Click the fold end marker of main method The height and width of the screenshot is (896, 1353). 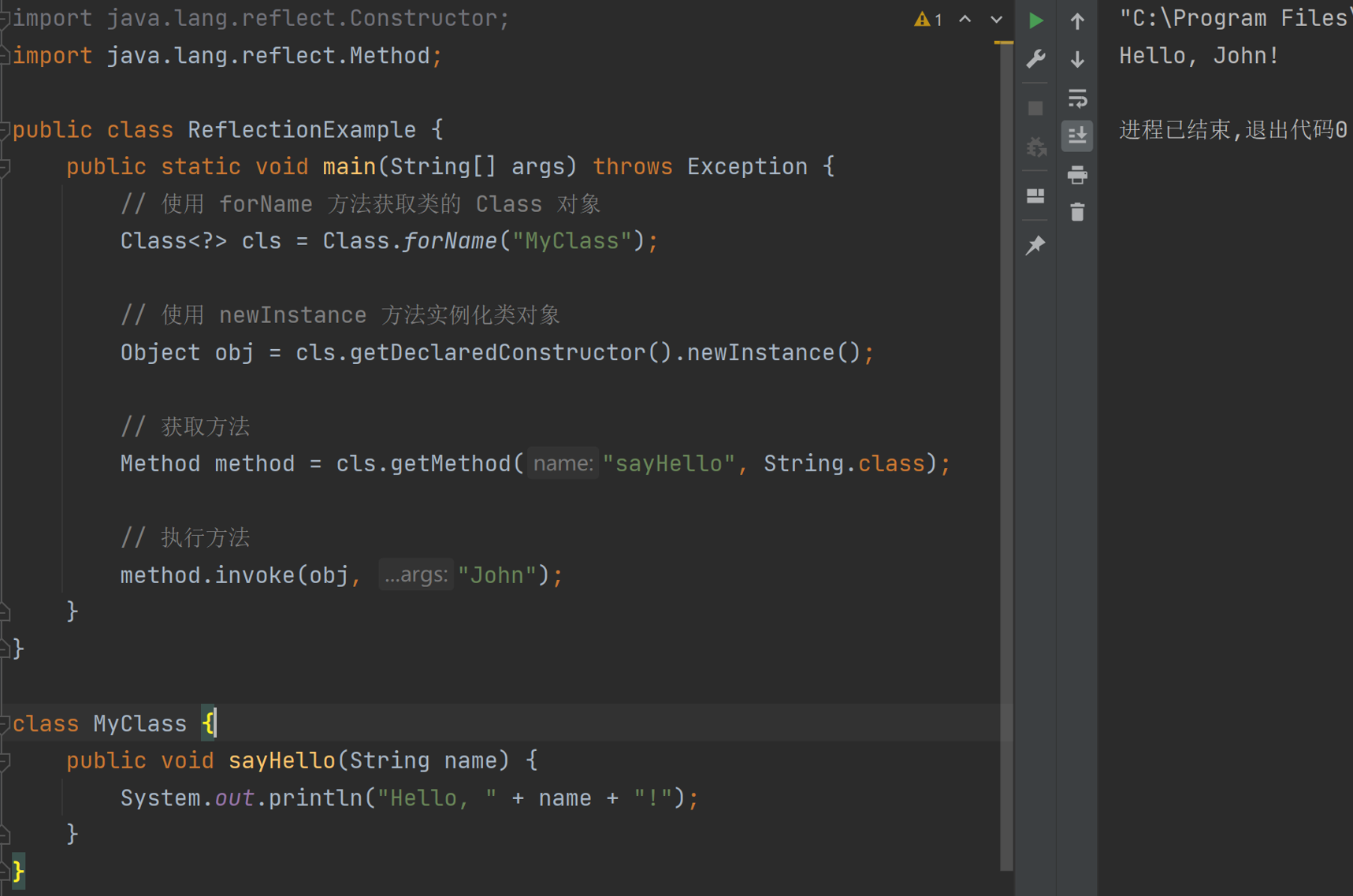click(5, 612)
